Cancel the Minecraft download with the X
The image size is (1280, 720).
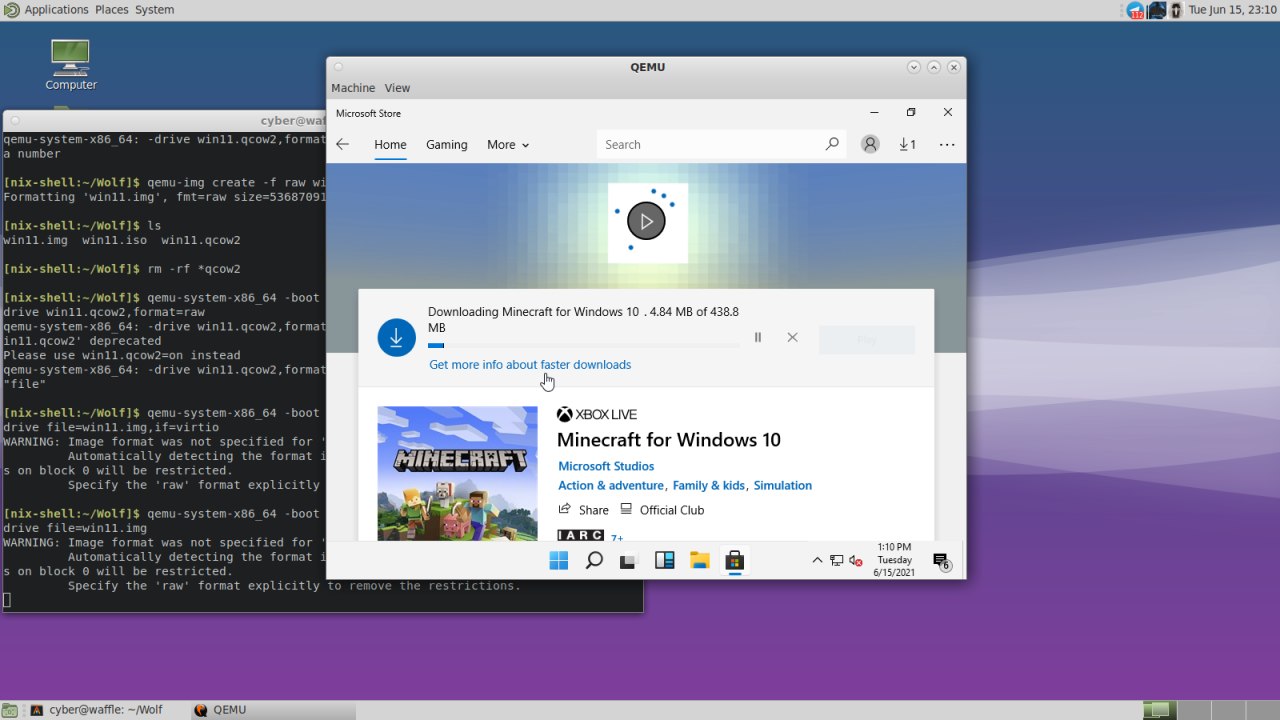point(792,337)
